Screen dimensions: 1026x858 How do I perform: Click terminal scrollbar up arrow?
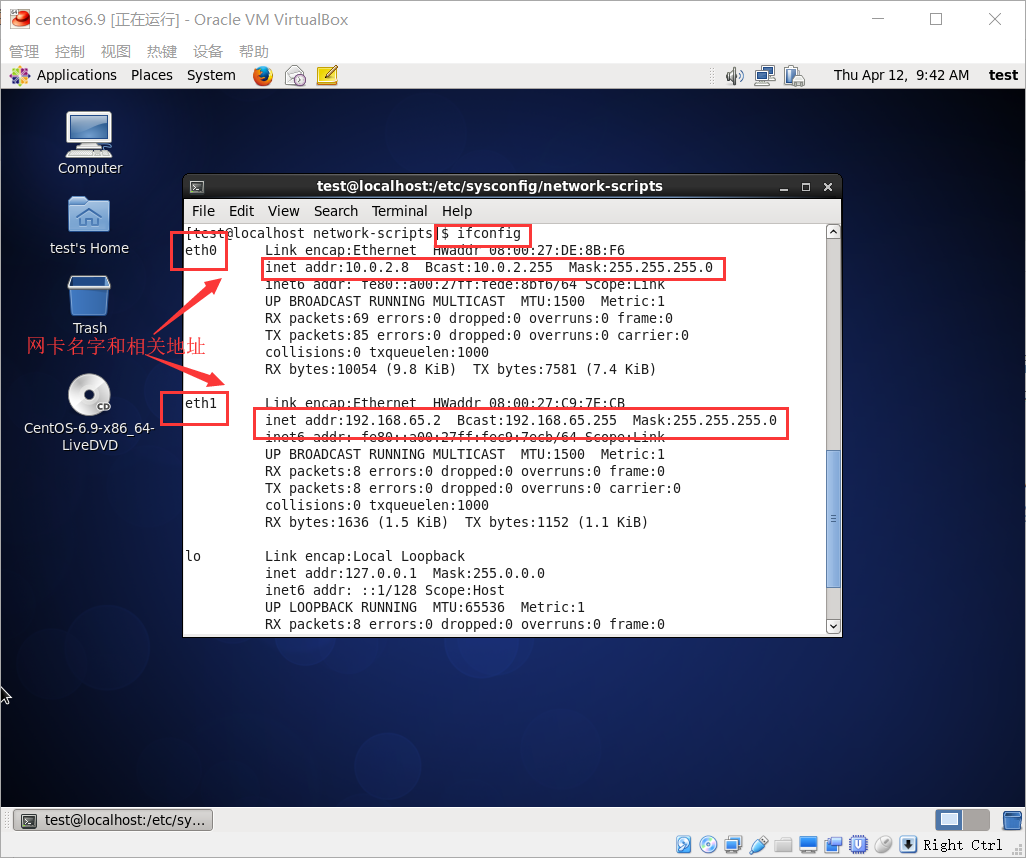833,232
